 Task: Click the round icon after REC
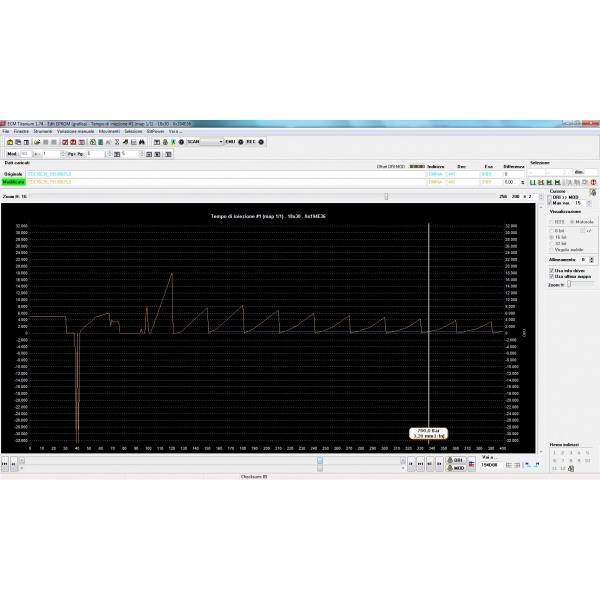(x=261, y=142)
